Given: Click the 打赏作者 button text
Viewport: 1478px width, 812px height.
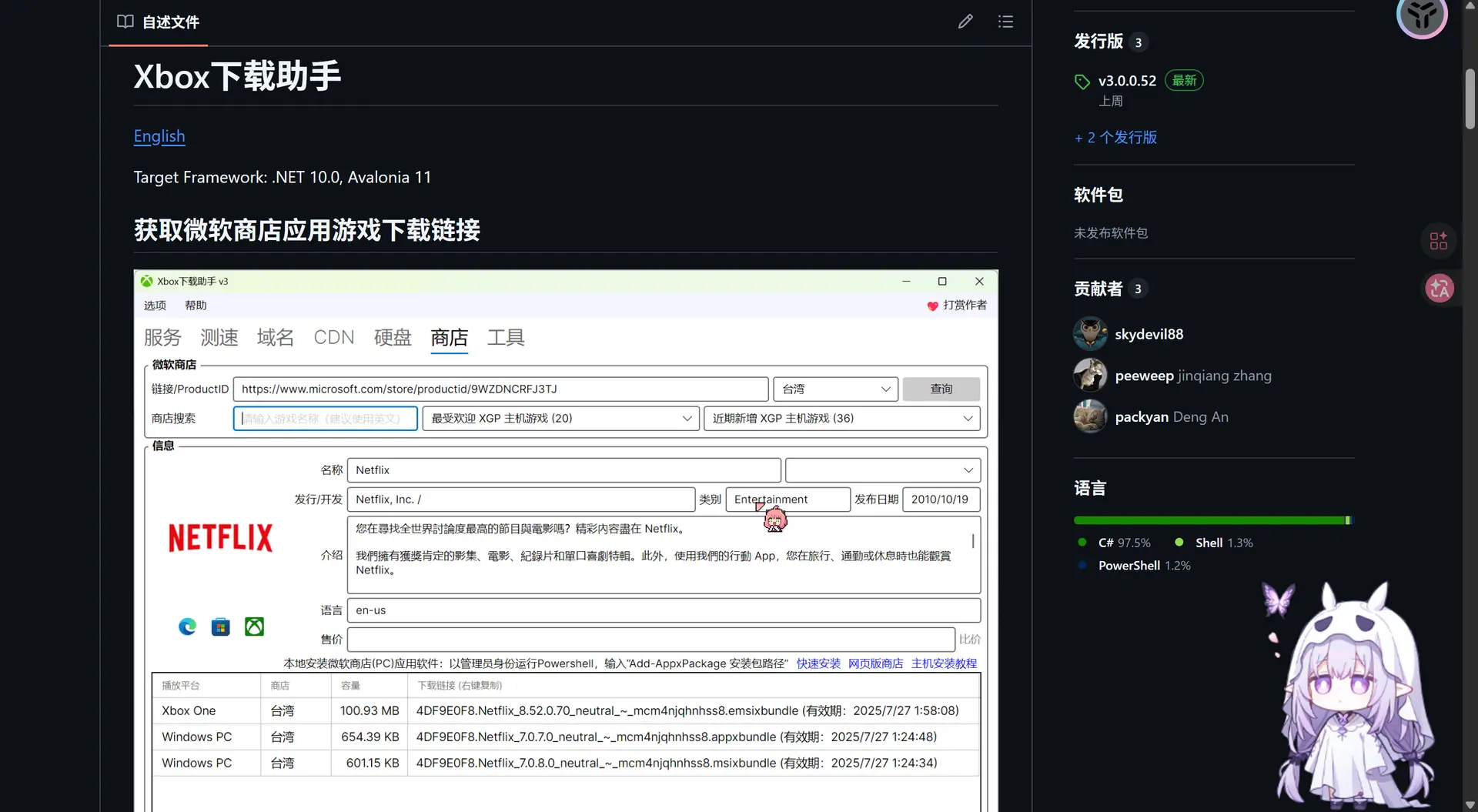Looking at the screenshot, I should tap(965, 306).
